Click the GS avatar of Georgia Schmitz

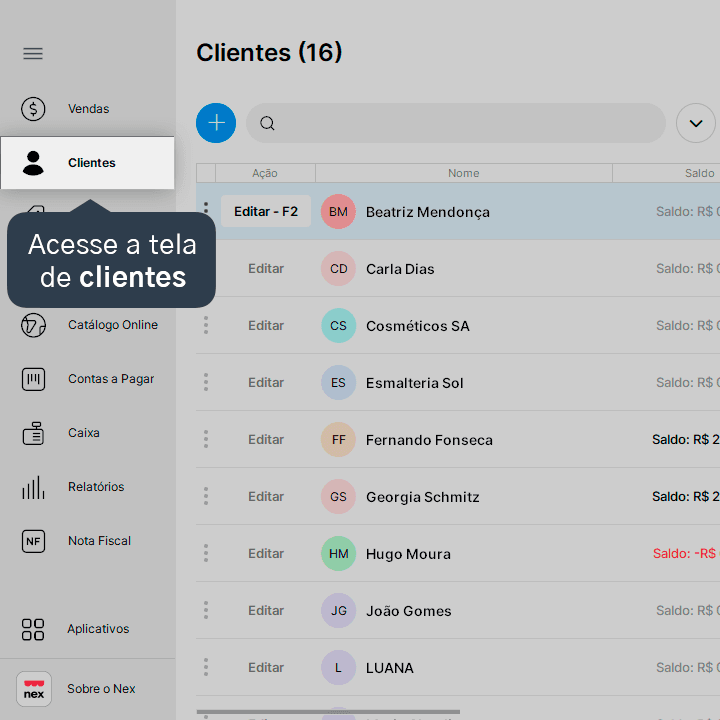click(338, 496)
